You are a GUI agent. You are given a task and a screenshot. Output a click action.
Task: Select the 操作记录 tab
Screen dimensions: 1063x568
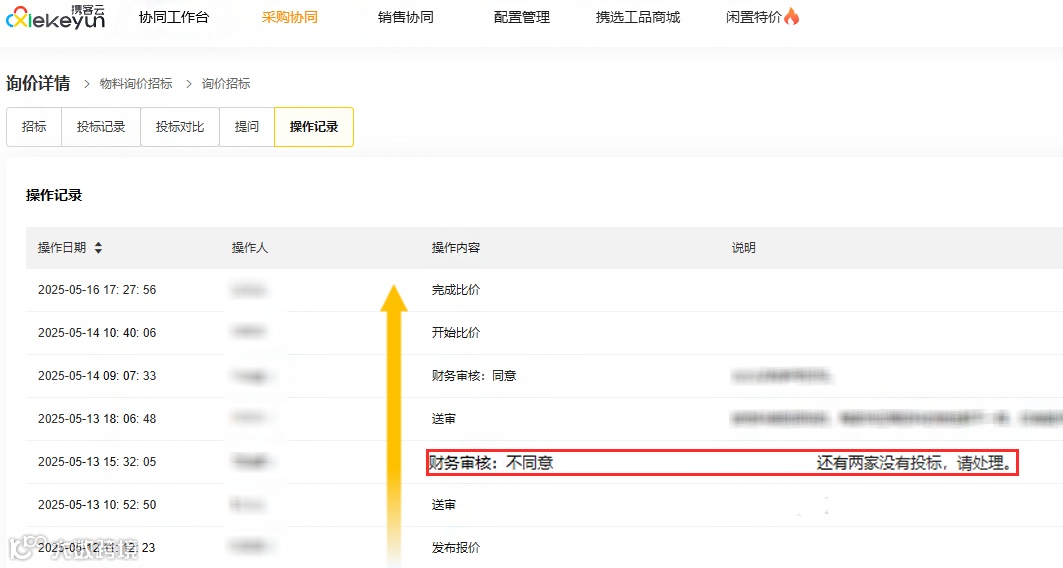point(314,127)
